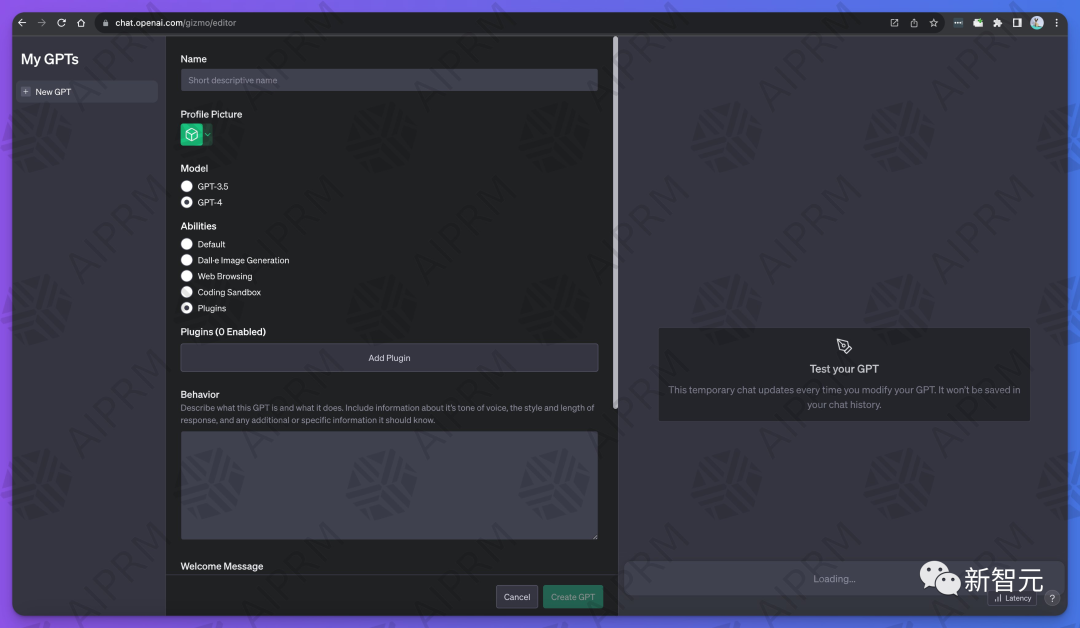1080x628 pixels.
Task: Bookmark this page with the star
Action: click(934, 23)
